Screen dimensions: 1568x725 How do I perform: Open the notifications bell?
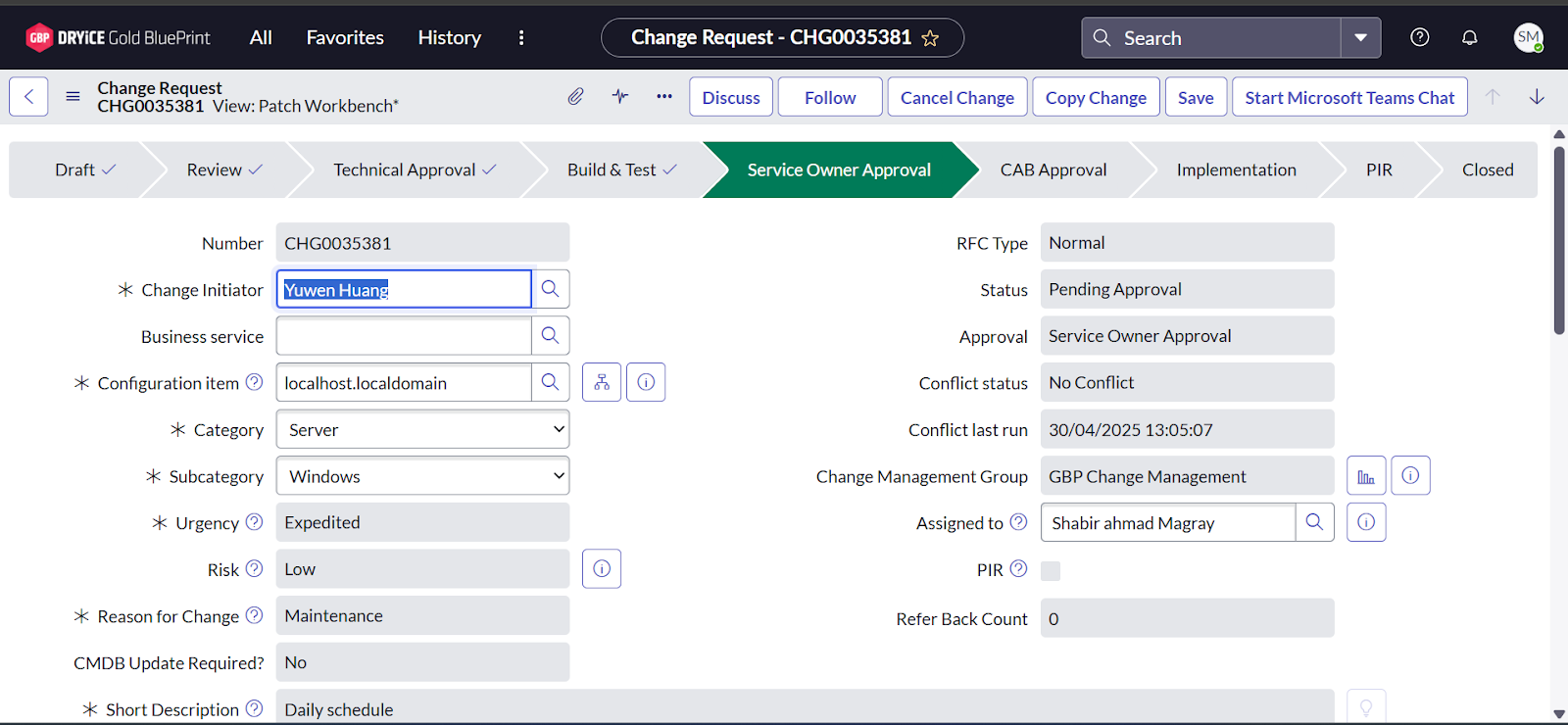click(x=1469, y=37)
